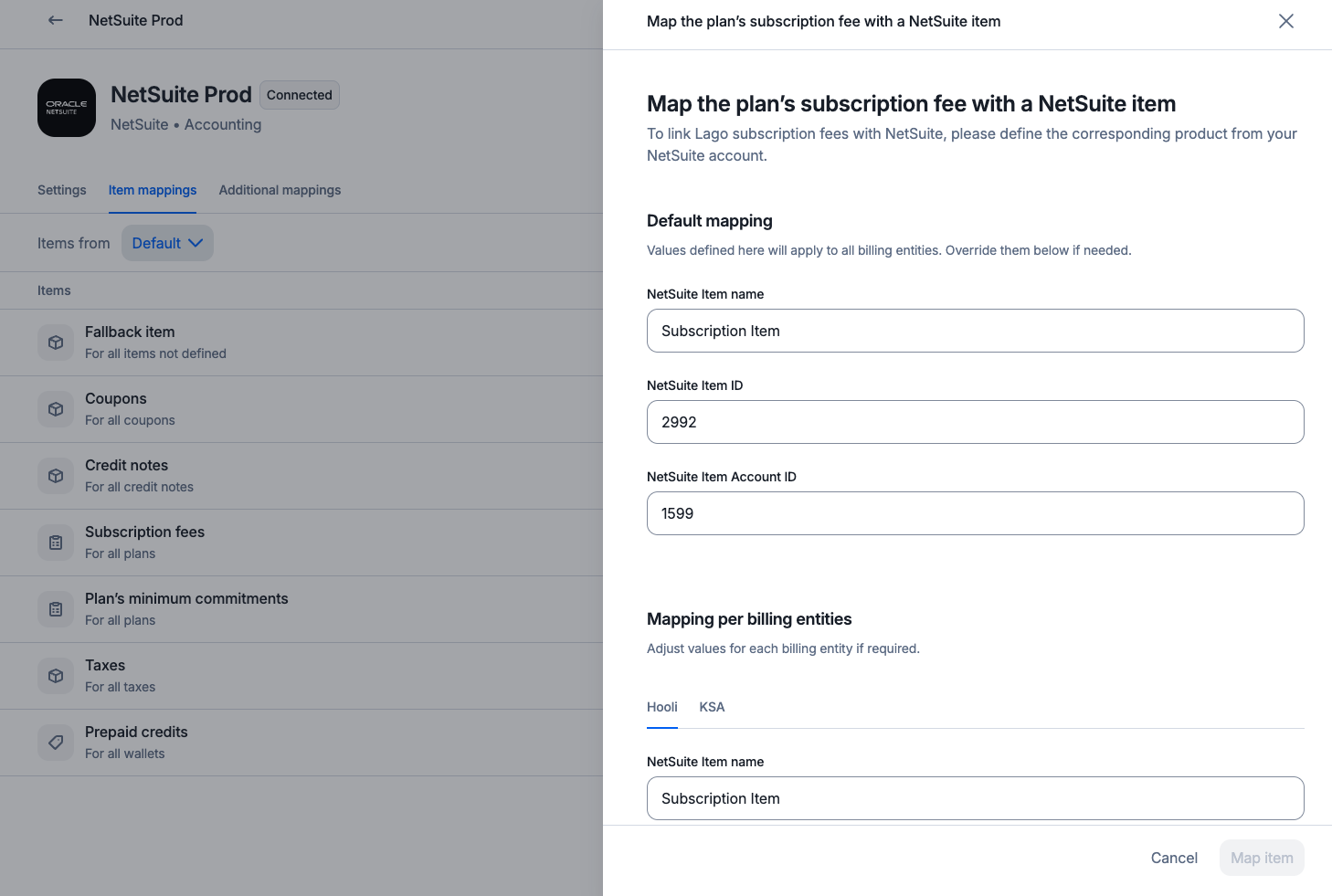Screen dimensions: 1332x896
Task: Focus the NetSuite Item ID field
Action: (x=975, y=422)
